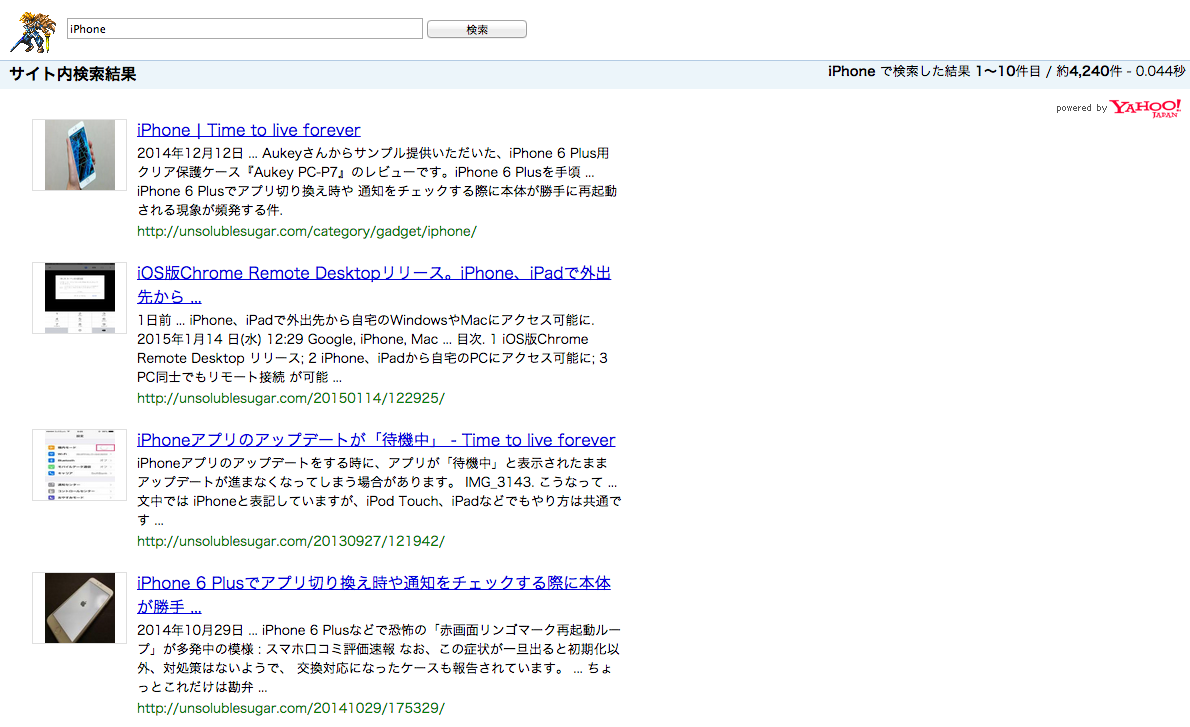
Task: Click the category/gadget/iphone URL
Action: pyautogui.click(x=307, y=231)
